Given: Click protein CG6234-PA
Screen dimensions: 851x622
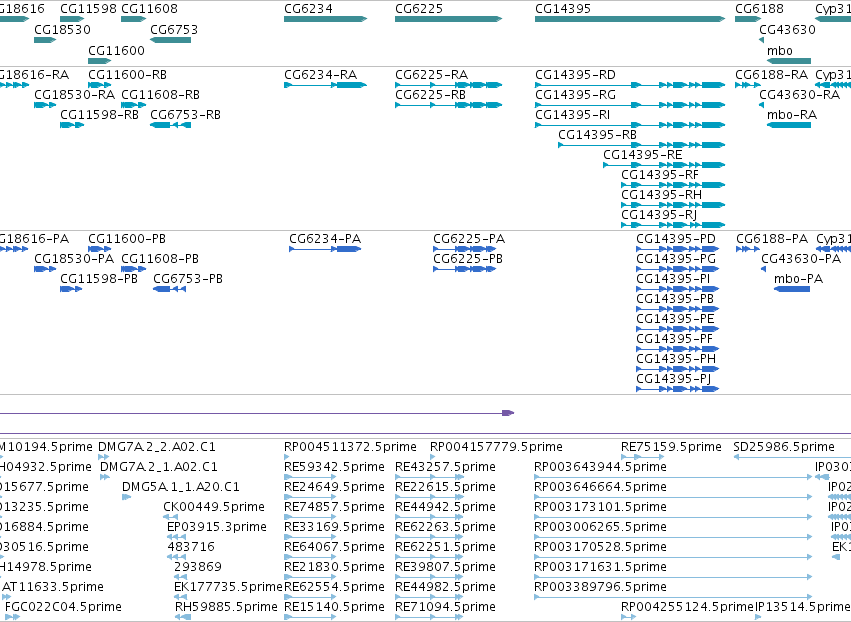Looking at the screenshot, I should pos(325,249).
